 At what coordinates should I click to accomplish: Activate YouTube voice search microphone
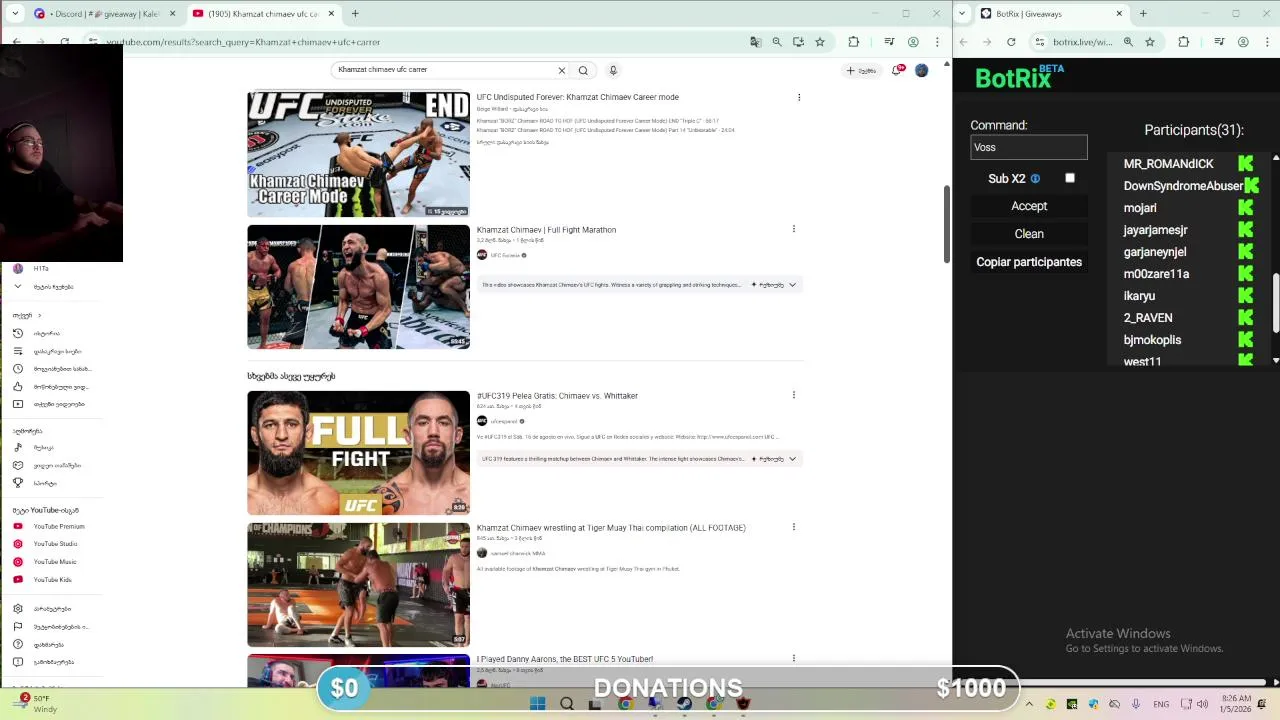point(613,70)
